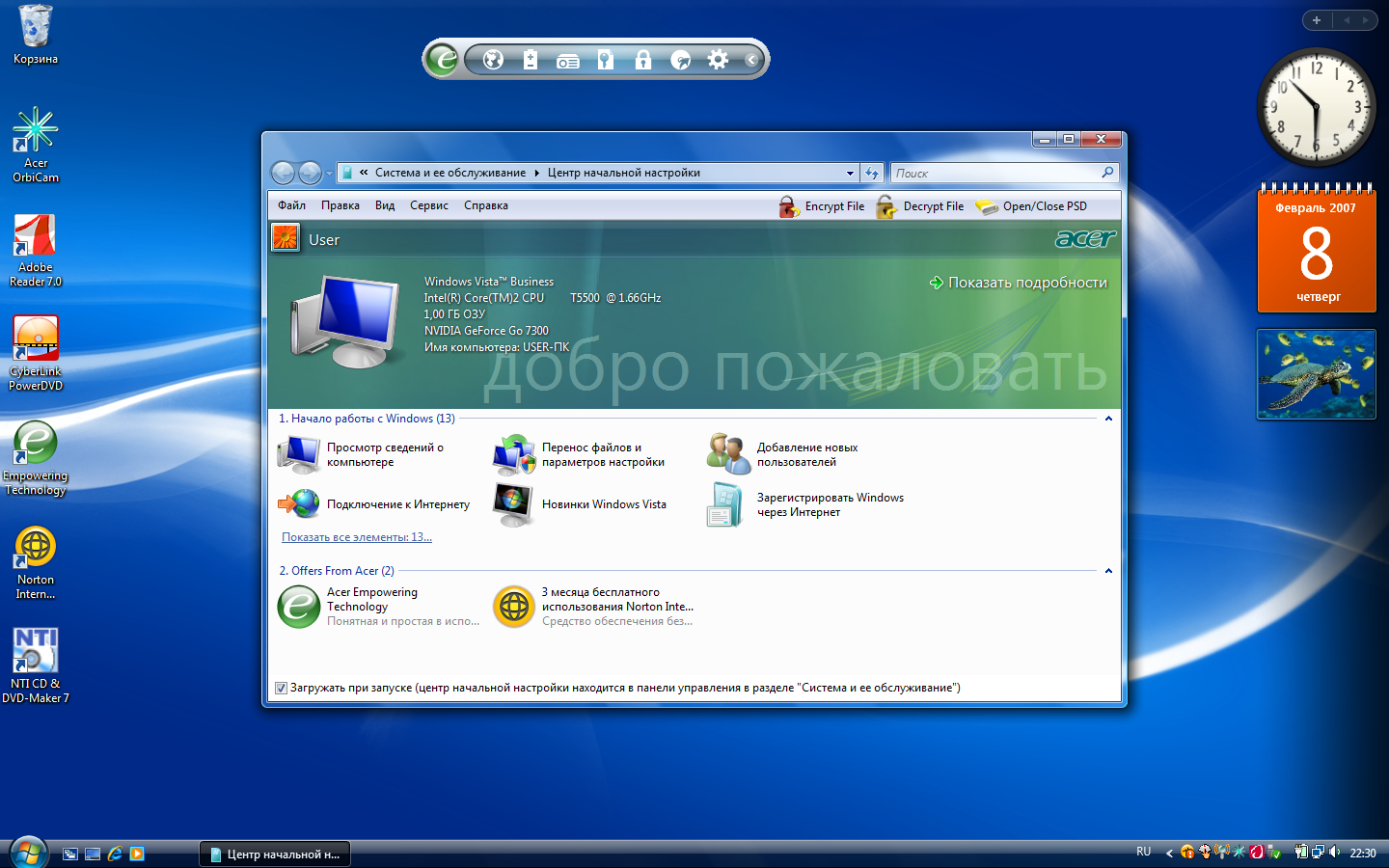1389x868 pixels.
Task: Click Show Desktop quick launch icon
Action: [93, 854]
